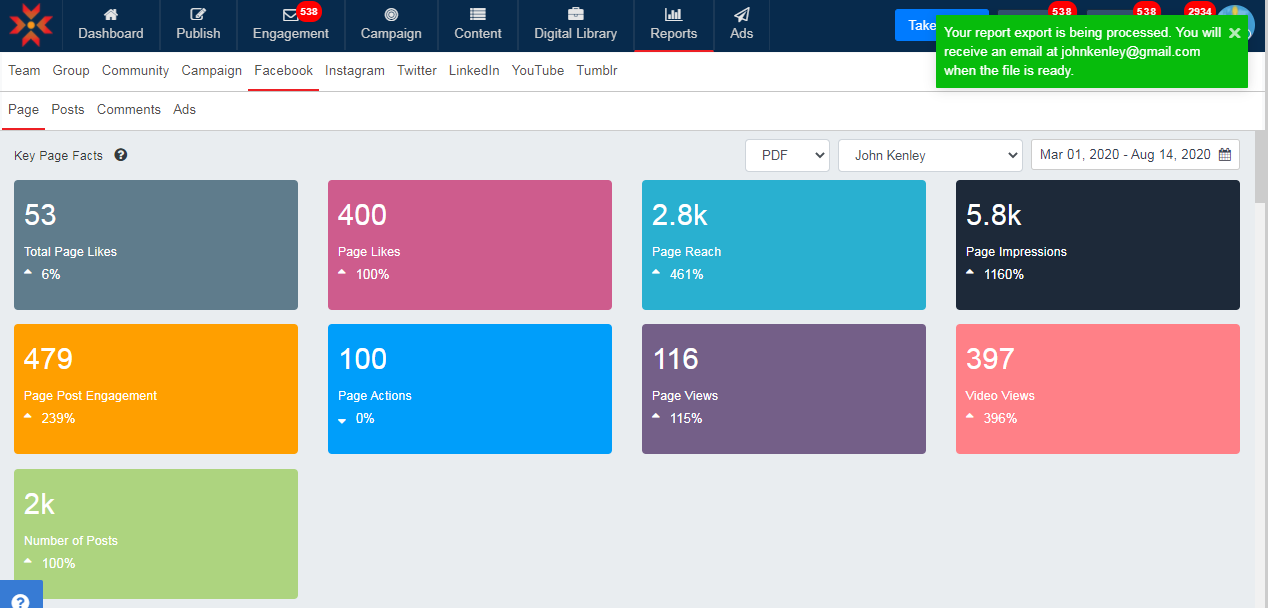Select the Comments sub-tab
The height and width of the screenshot is (608, 1268).
pyautogui.click(x=129, y=110)
